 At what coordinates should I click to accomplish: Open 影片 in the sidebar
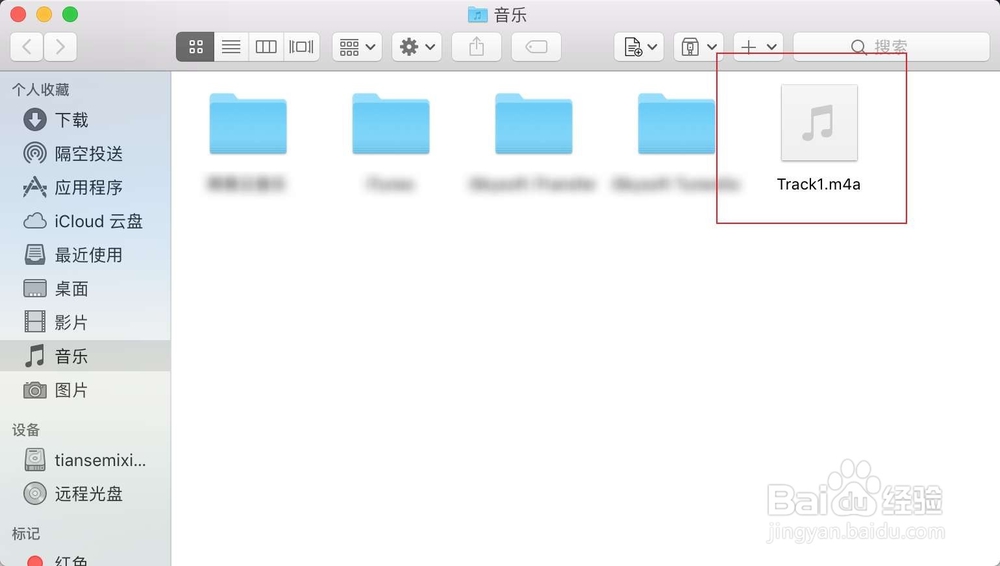(85, 322)
